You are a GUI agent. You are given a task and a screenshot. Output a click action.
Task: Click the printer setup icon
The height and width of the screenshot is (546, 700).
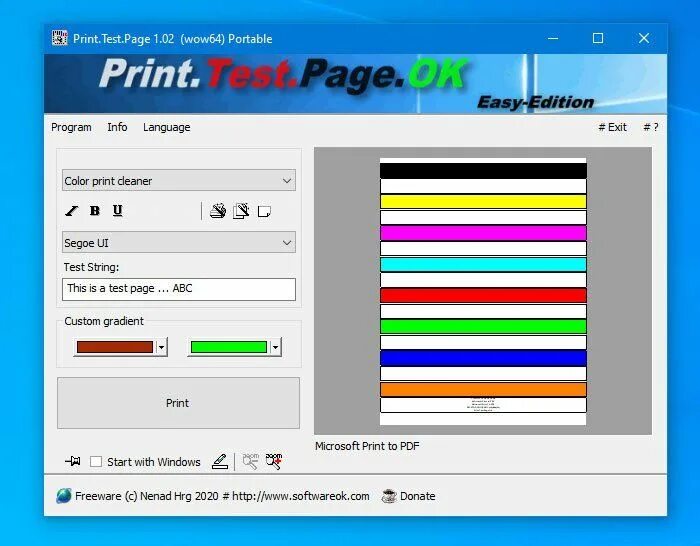pos(218,211)
